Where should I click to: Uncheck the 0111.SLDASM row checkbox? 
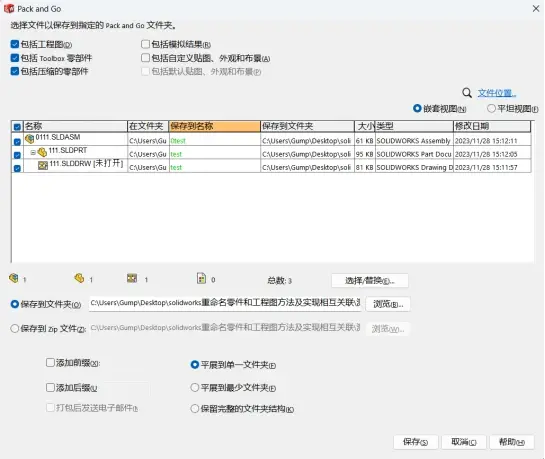click(x=17, y=142)
